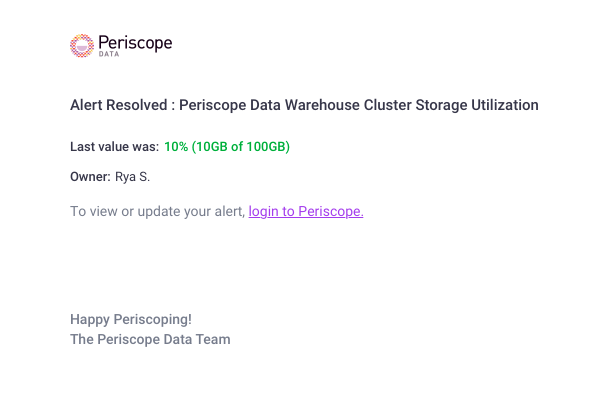The image size is (600, 399).
Task: Click the green 10GB figure
Action: click(x=212, y=147)
